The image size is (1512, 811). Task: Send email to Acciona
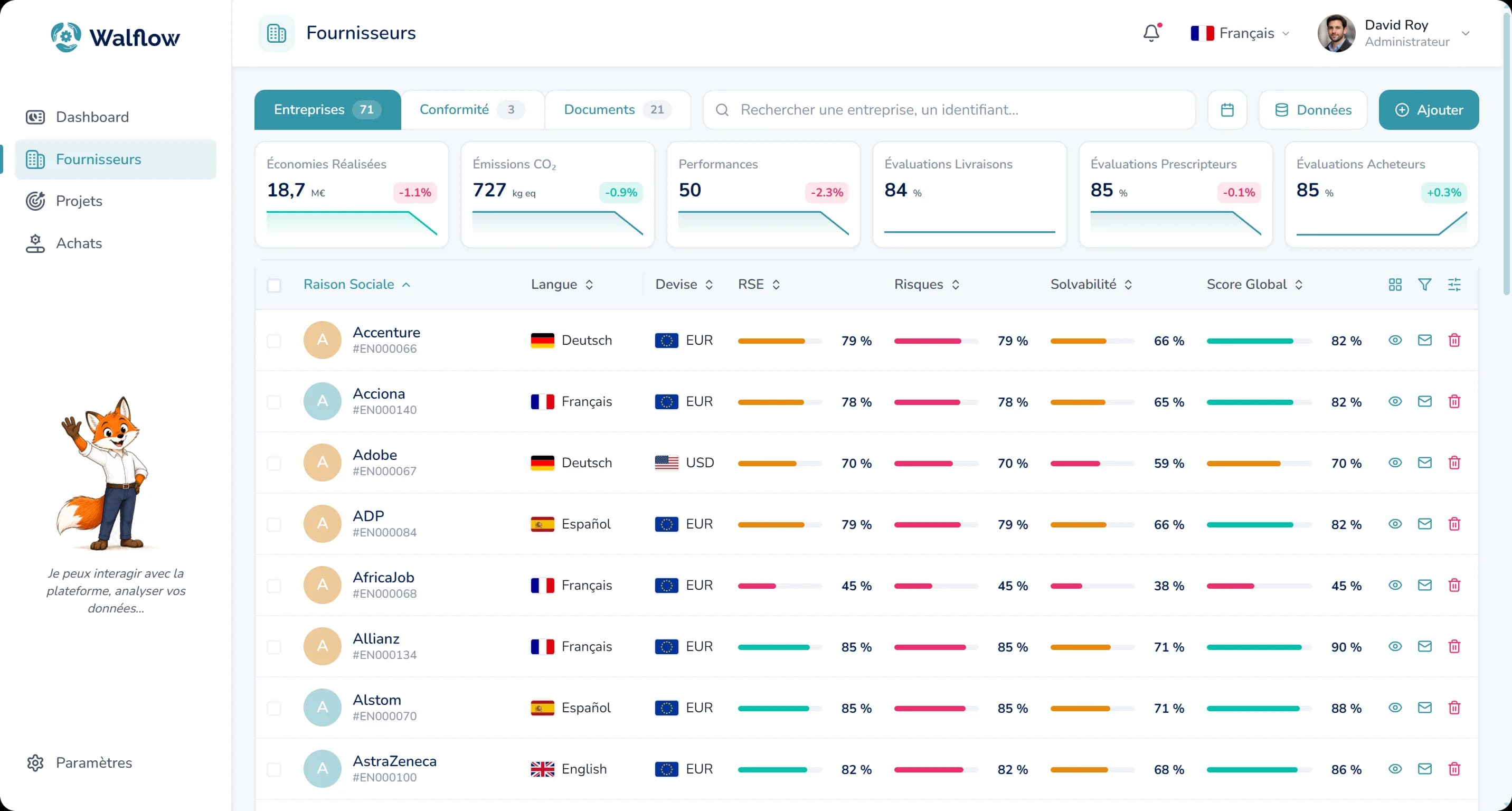[1424, 401]
